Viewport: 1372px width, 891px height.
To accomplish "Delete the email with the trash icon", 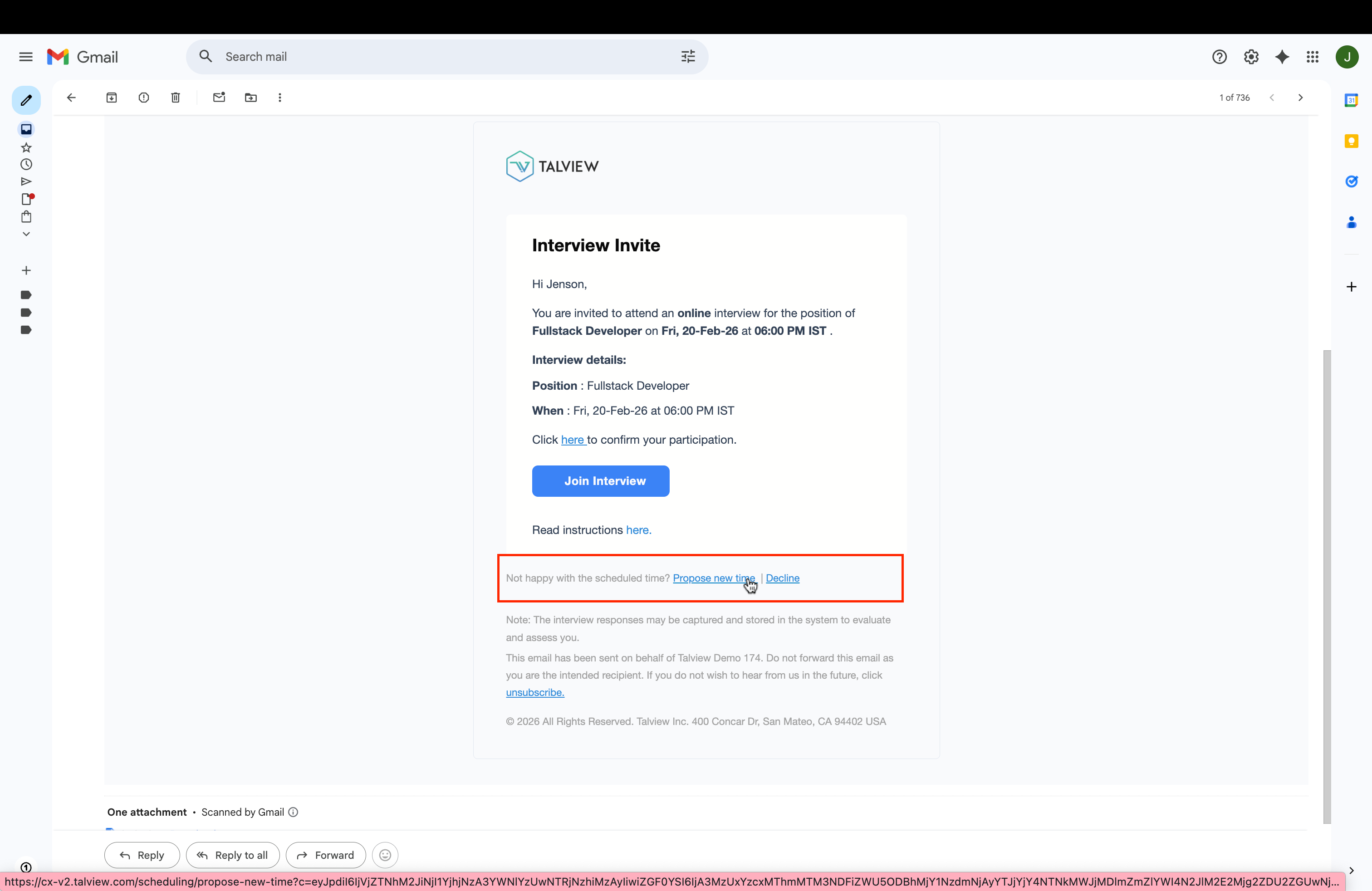I will point(176,98).
